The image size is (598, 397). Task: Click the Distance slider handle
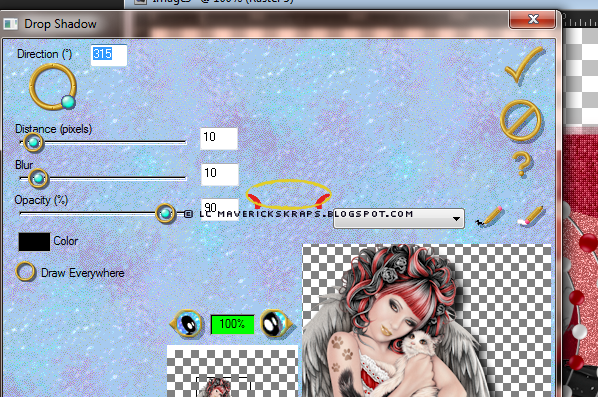click(33, 143)
